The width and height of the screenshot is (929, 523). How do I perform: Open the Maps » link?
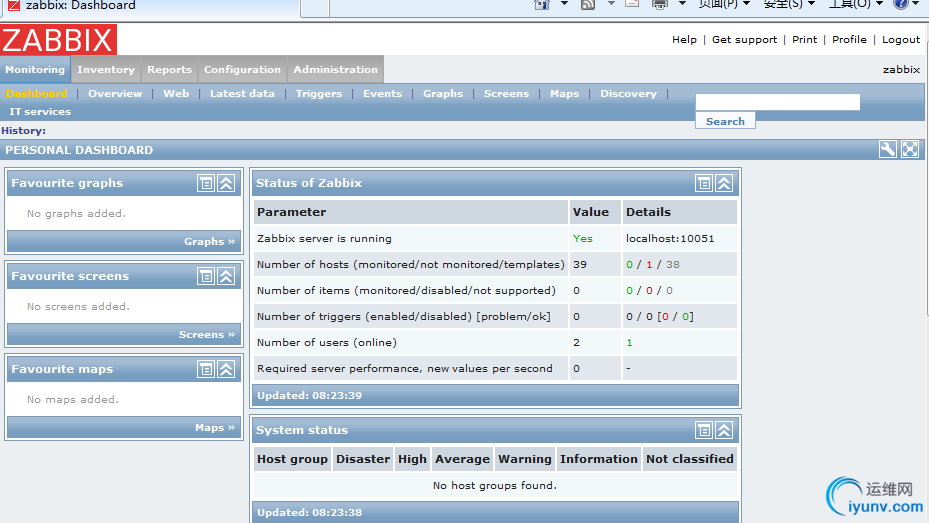tap(214, 427)
